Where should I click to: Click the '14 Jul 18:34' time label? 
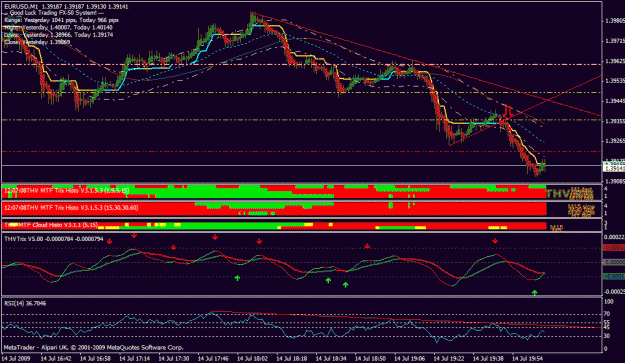coord(331,358)
